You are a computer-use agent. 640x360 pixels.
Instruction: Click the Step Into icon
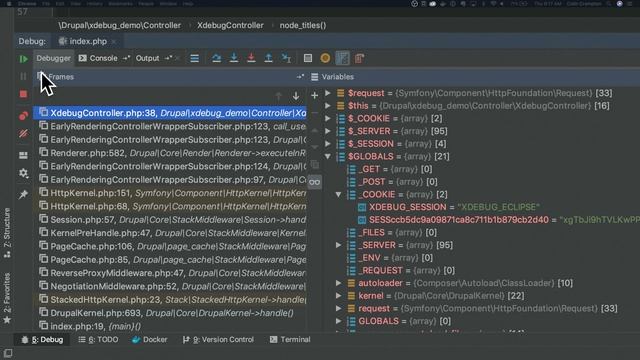[x=234, y=58]
